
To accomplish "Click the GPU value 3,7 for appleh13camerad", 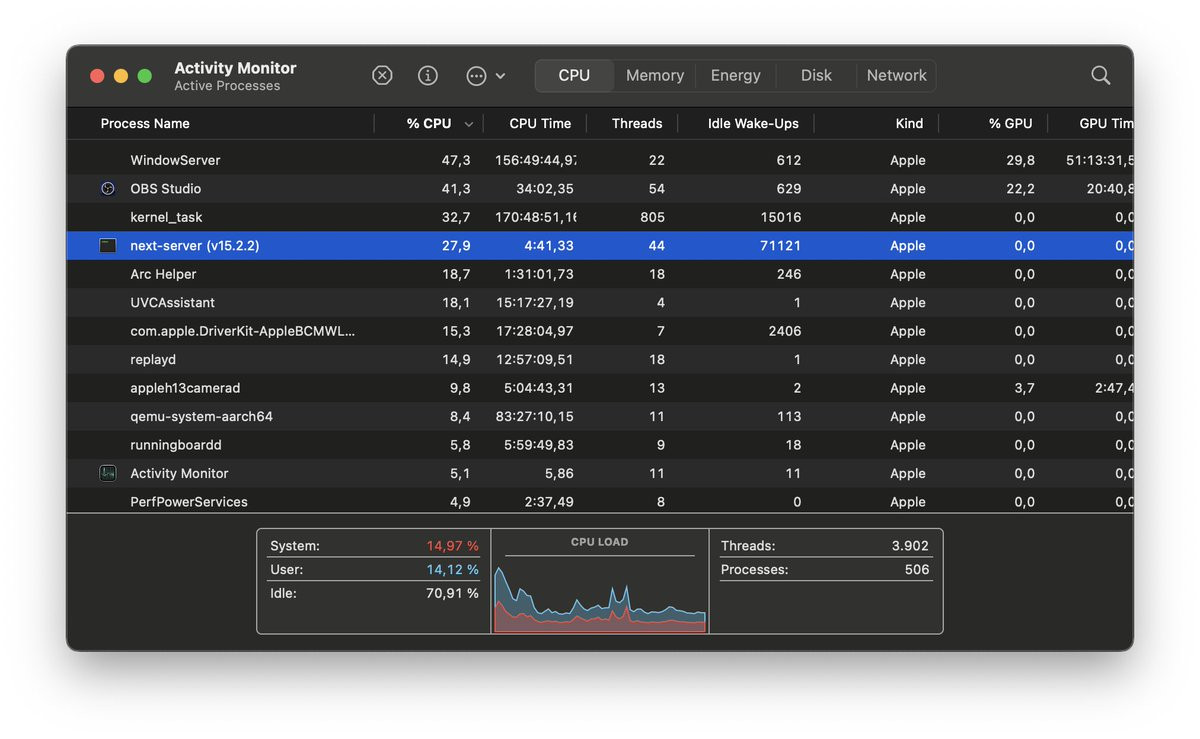I will point(1024,388).
